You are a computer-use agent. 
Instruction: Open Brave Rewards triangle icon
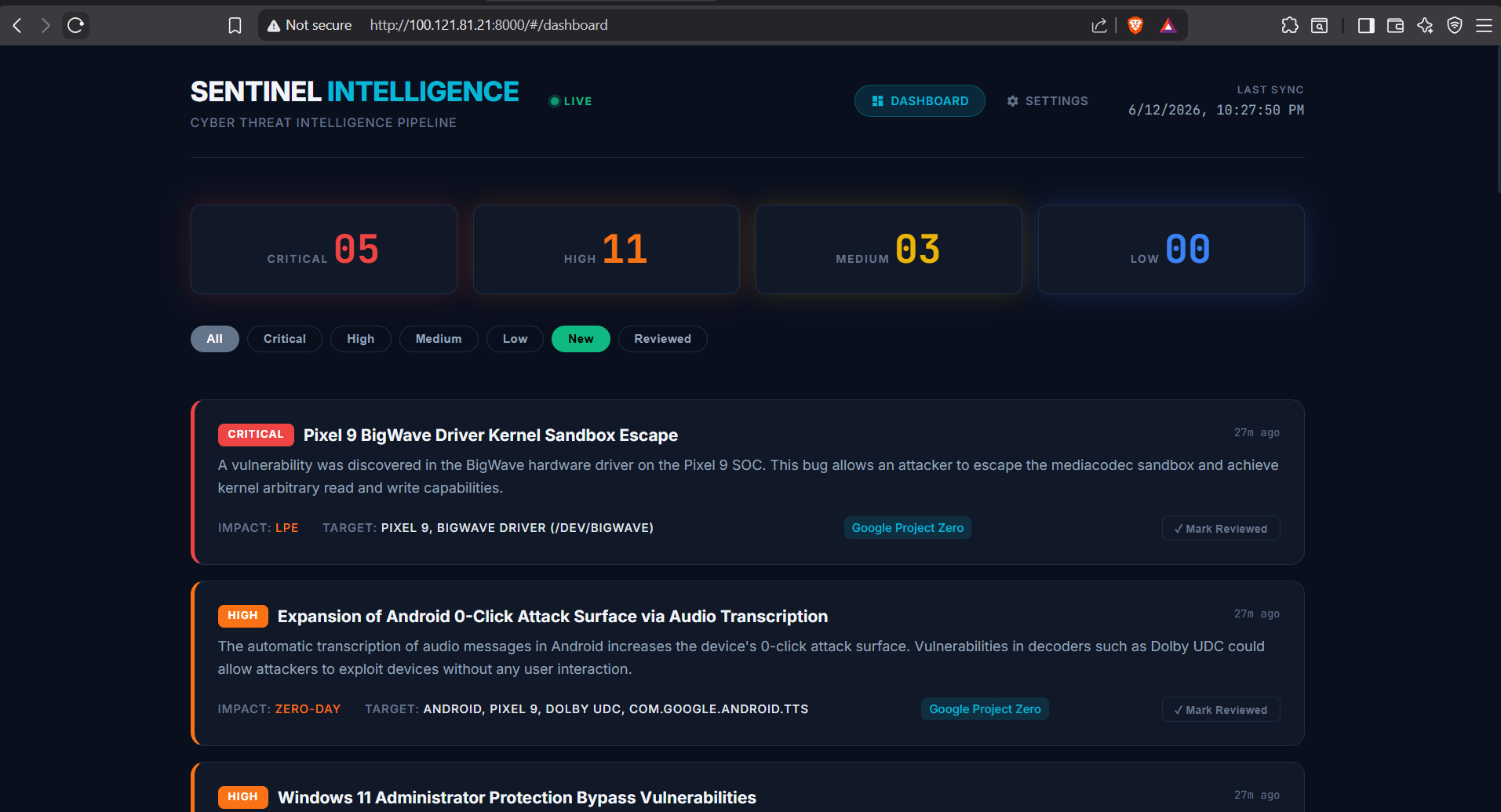coord(1168,25)
